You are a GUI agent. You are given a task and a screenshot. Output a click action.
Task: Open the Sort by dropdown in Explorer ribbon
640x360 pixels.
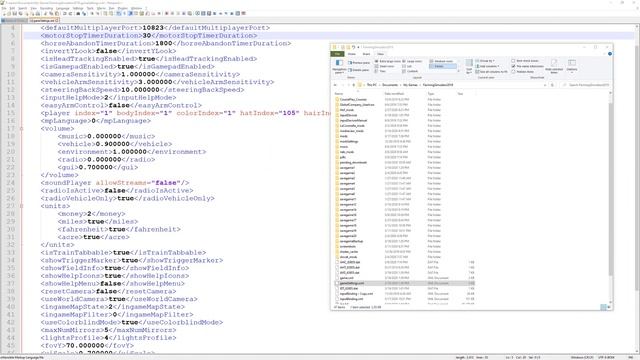click(469, 65)
